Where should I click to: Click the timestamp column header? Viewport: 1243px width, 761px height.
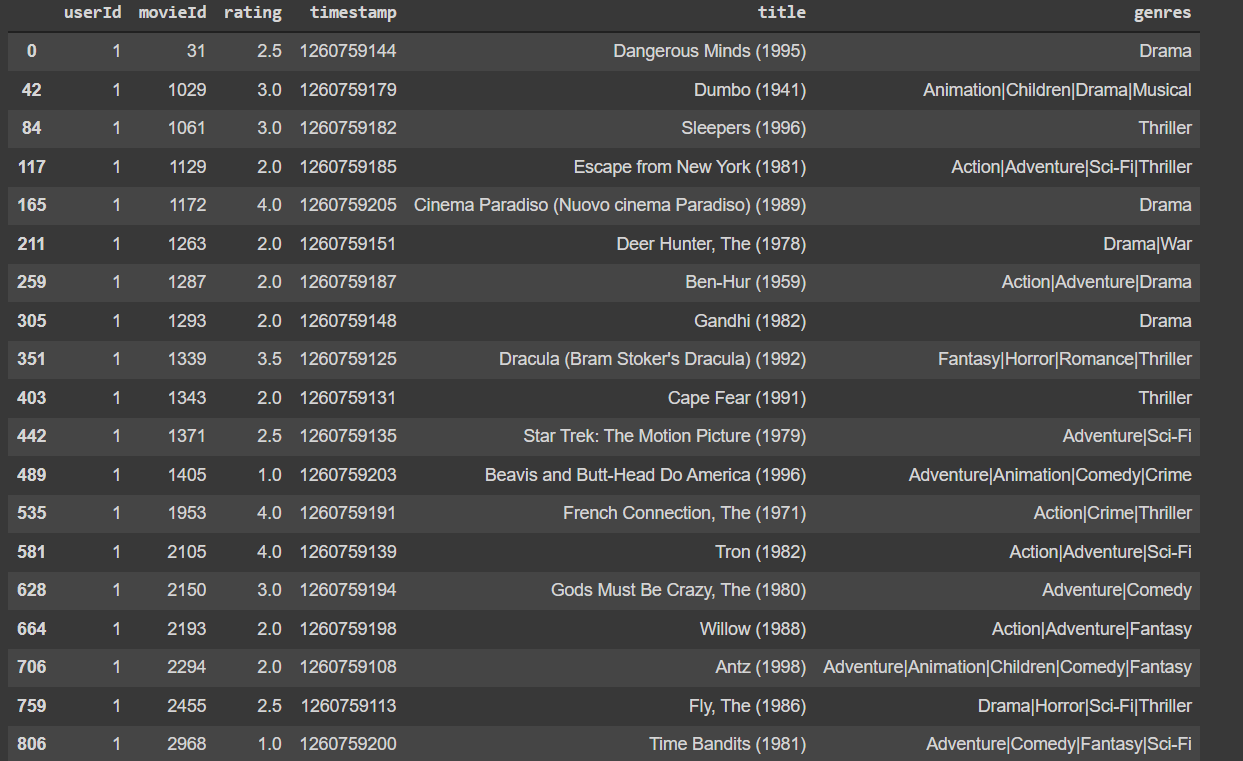click(x=353, y=13)
